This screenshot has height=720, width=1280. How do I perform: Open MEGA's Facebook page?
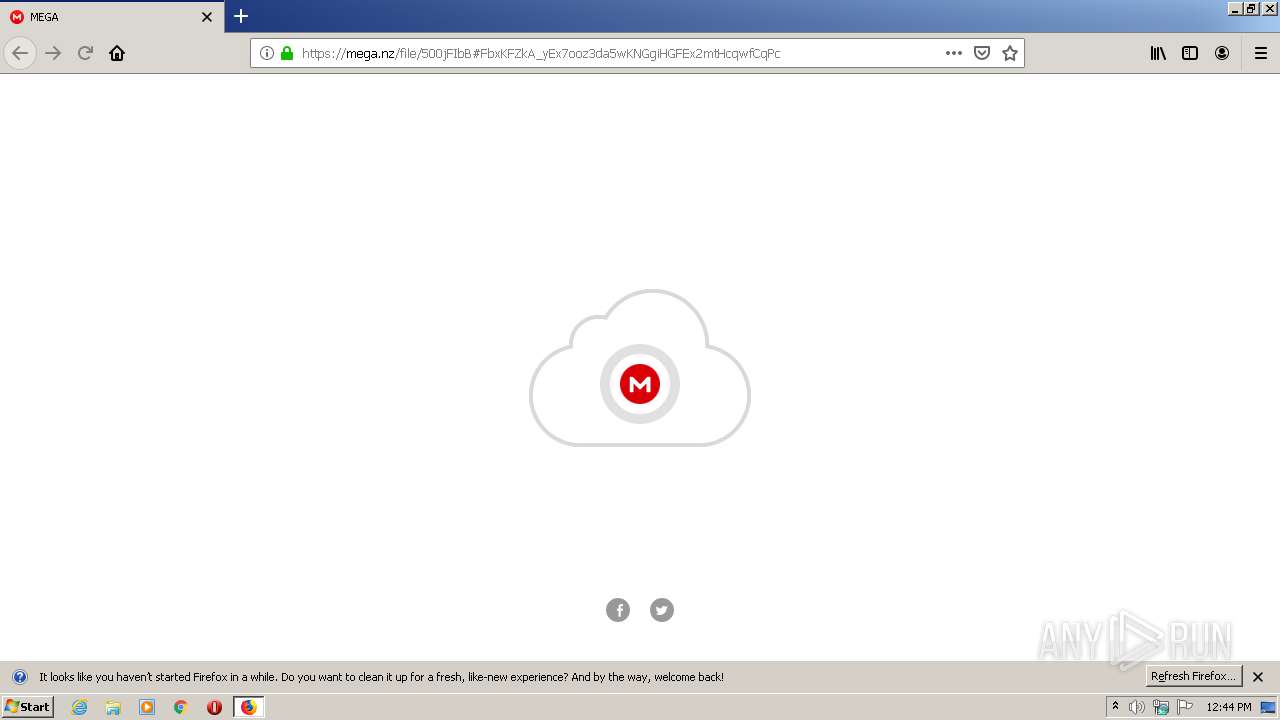(x=618, y=610)
